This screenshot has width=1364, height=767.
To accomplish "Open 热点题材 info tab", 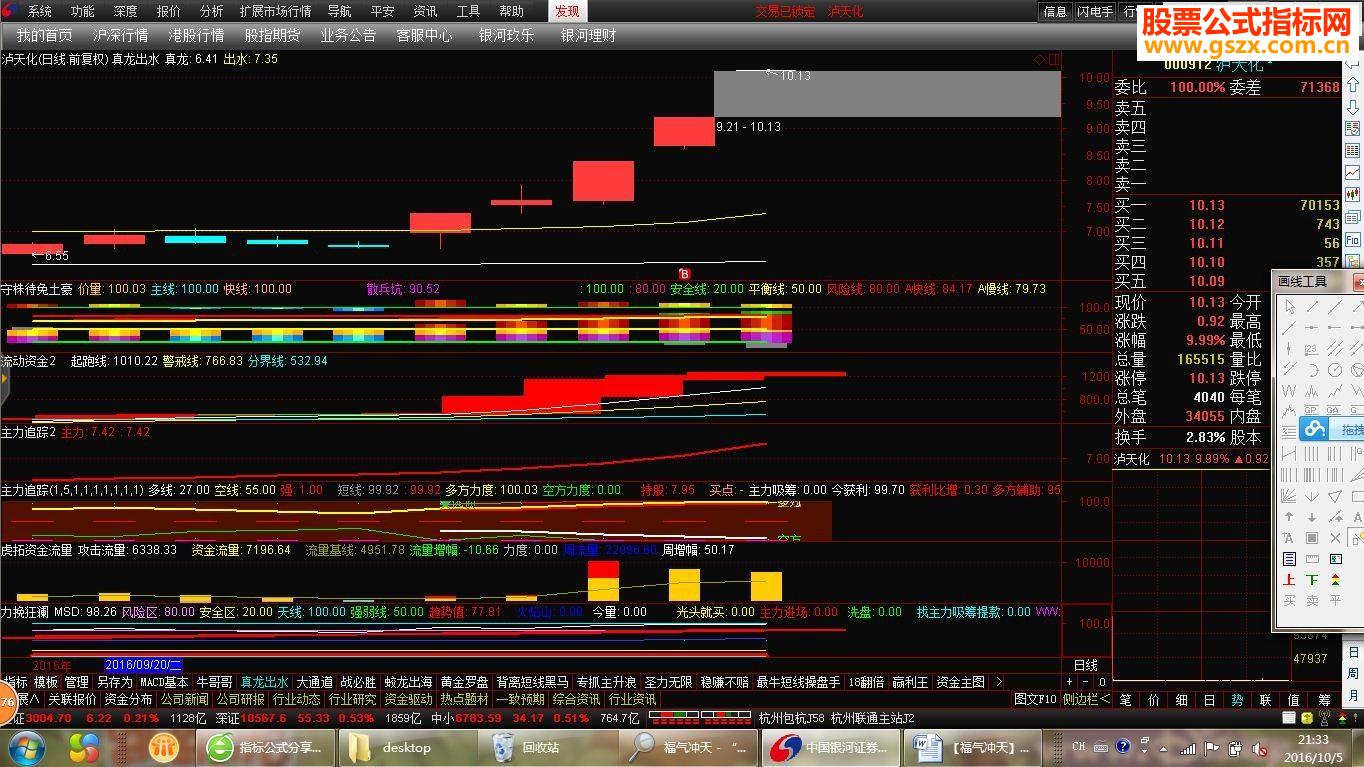I will (x=465, y=699).
